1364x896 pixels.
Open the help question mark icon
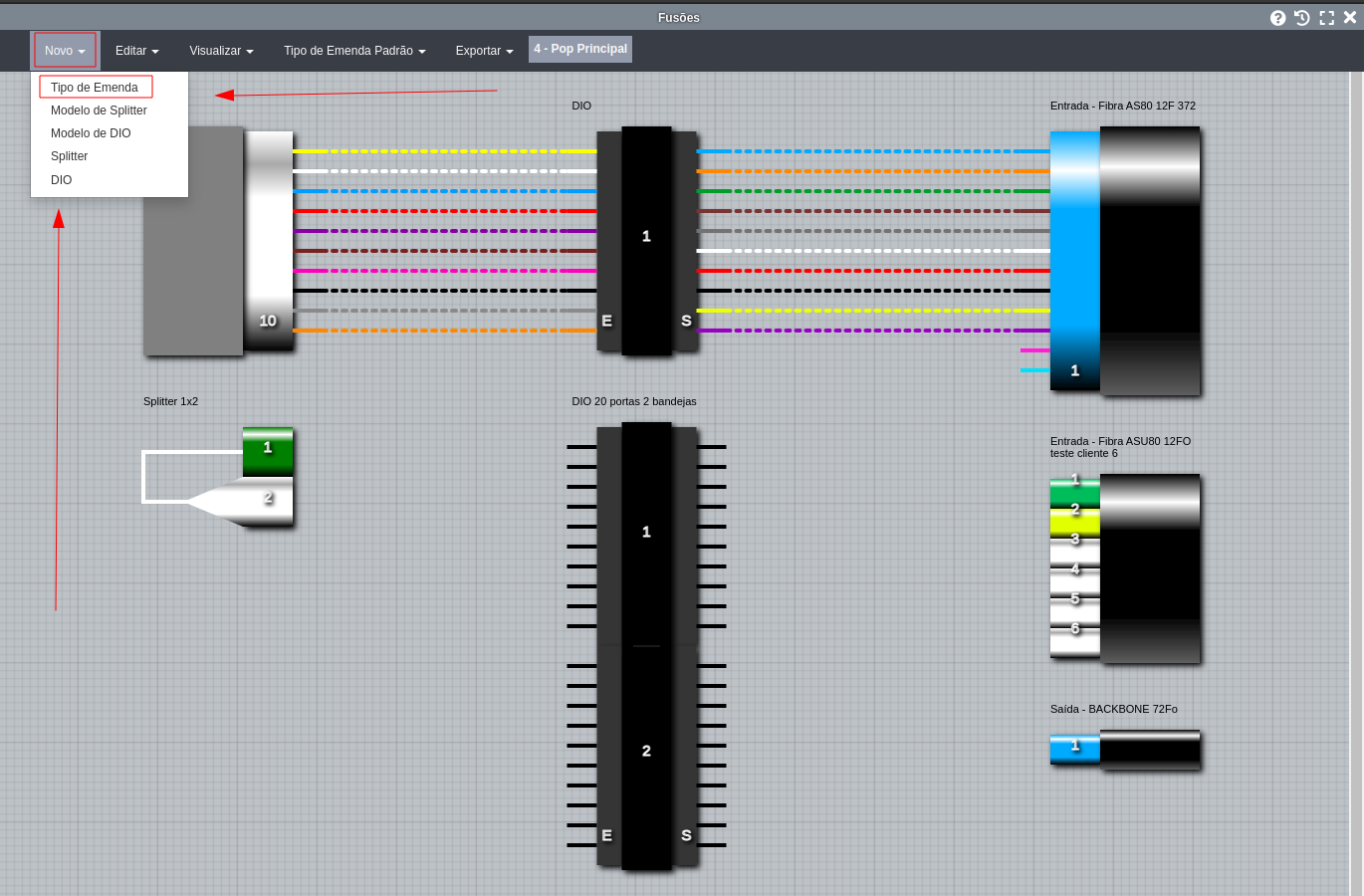[1277, 18]
